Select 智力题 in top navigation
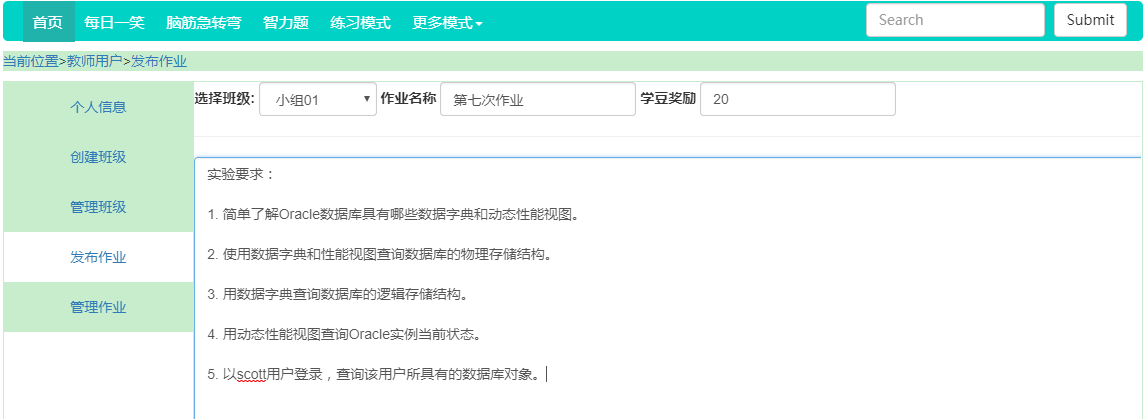 point(286,22)
